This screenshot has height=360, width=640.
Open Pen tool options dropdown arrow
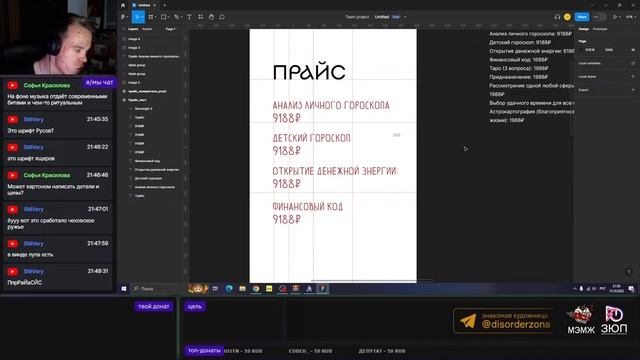click(181, 17)
